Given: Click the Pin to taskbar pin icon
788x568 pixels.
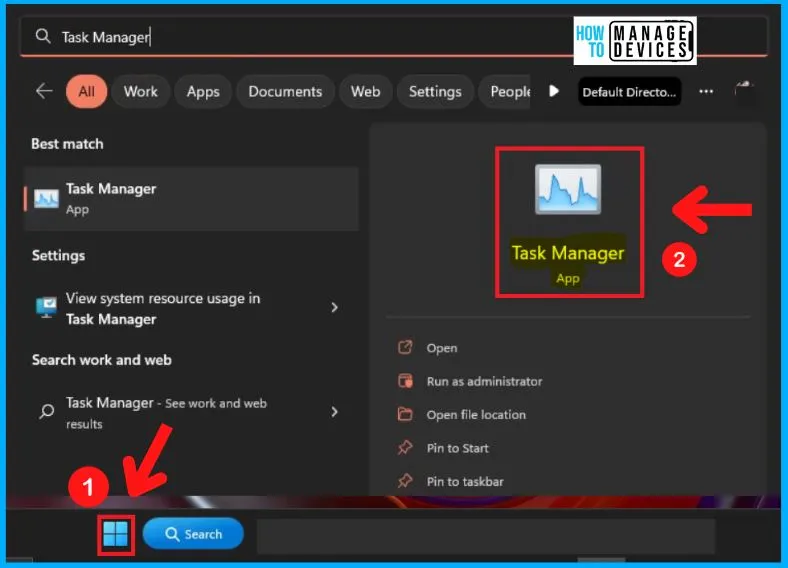Looking at the screenshot, I should click(405, 481).
